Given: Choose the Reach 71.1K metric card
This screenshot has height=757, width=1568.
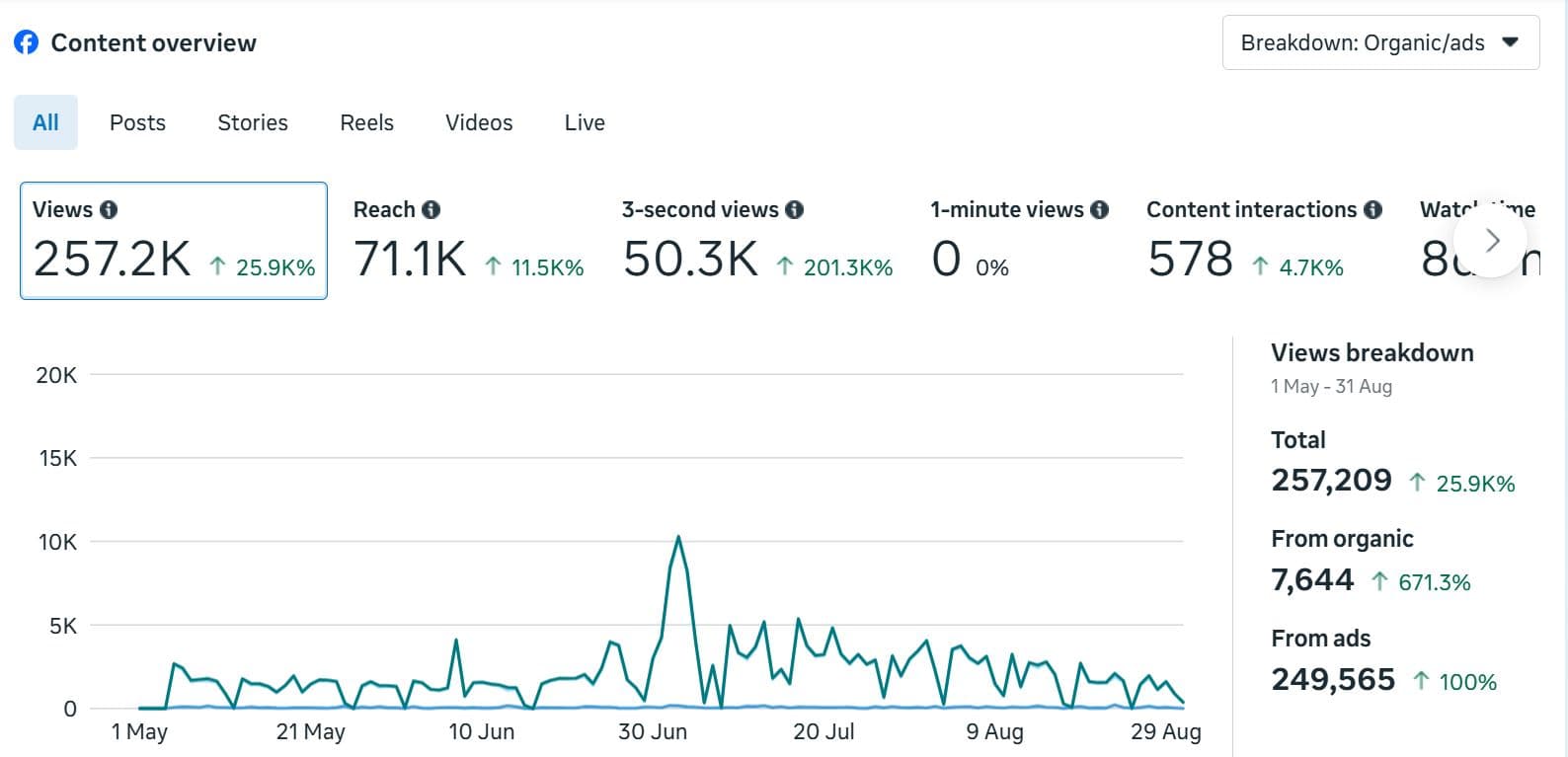Looking at the screenshot, I should [x=468, y=241].
